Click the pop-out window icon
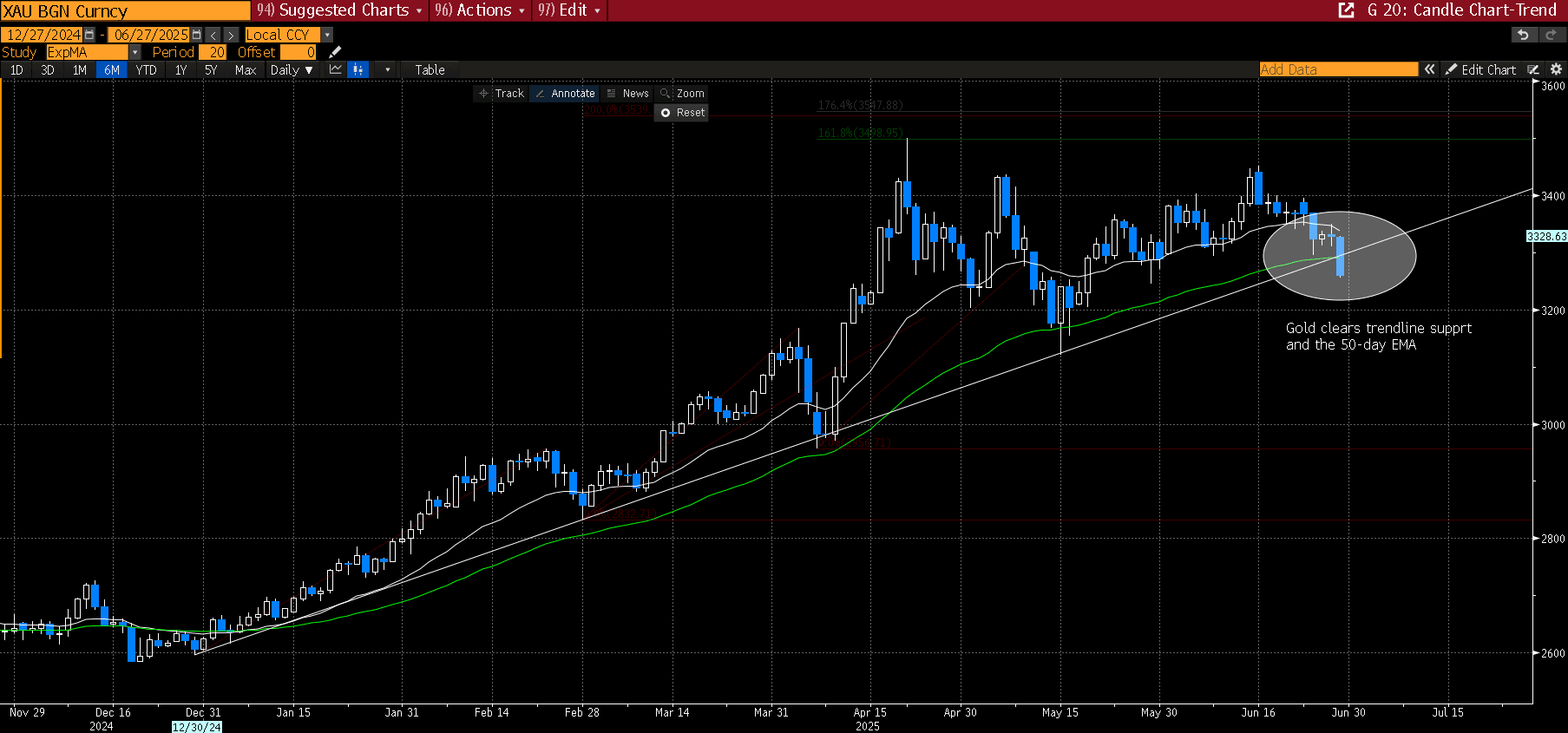This screenshot has height=733, width=1568. point(1346,10)
